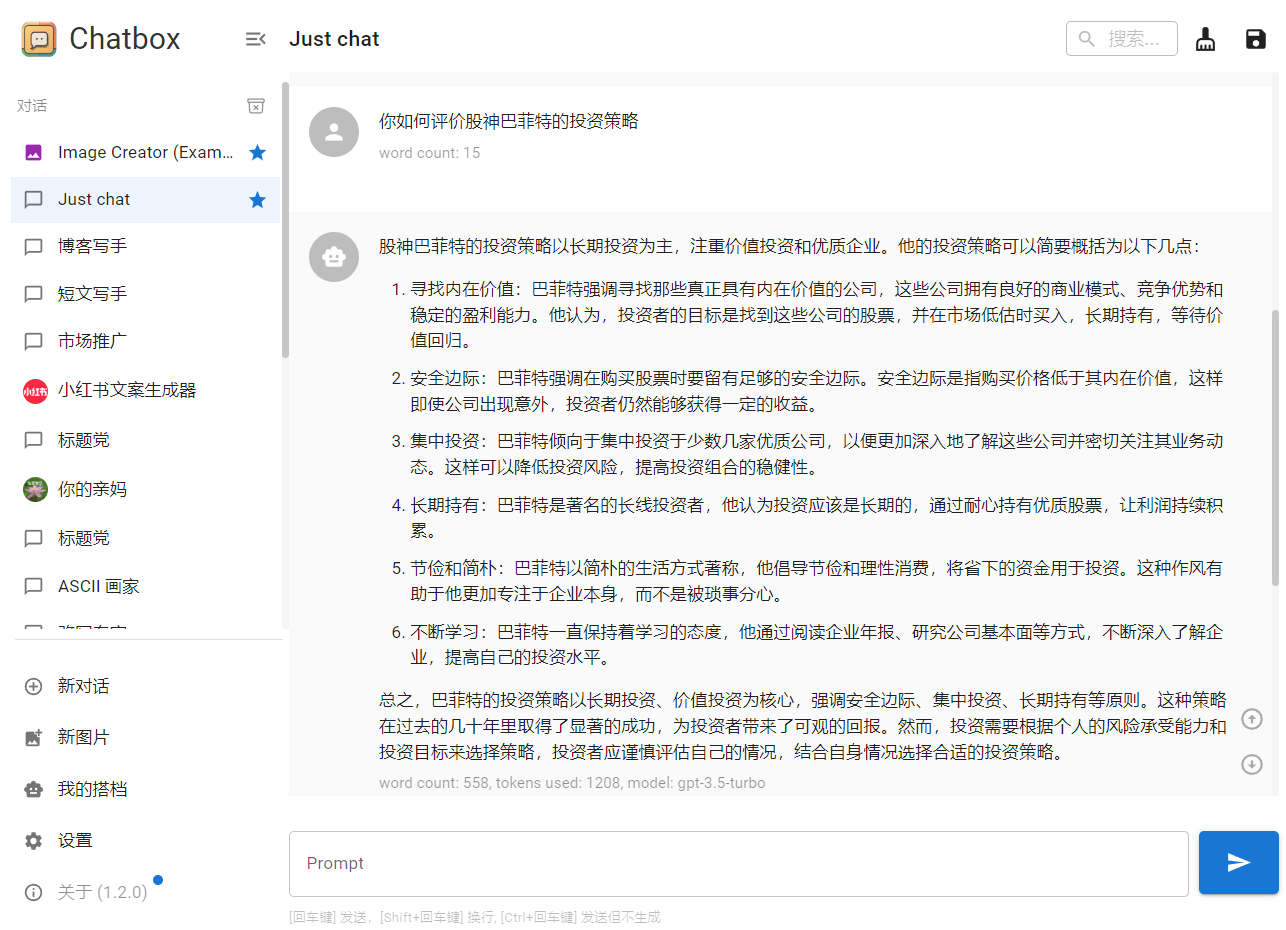Screen dimensions: 1286x930
Task: Create a new image via 新图片
Action: (x=83, y=737)
